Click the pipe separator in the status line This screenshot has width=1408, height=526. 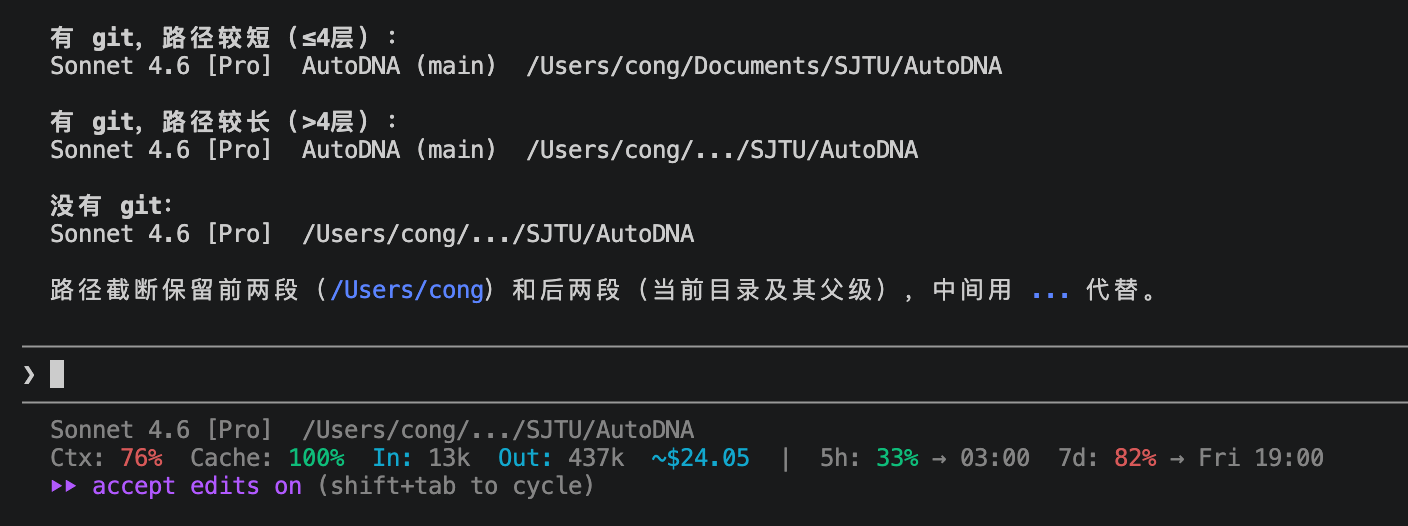785,459
